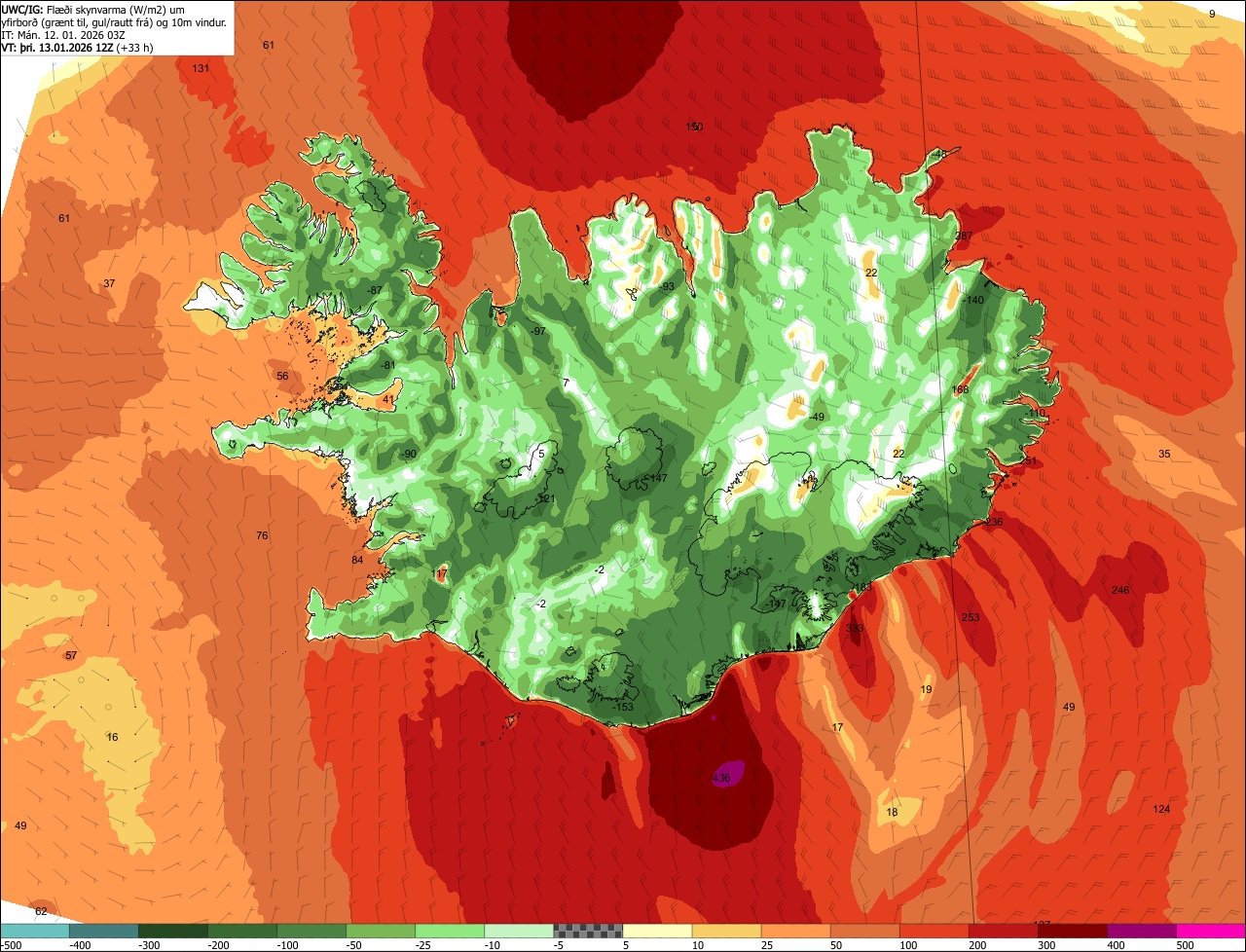Viewport: 1246px width, 952px height.
Task: Click the '-93' value in North Iceland
Action: pos(666,286)
